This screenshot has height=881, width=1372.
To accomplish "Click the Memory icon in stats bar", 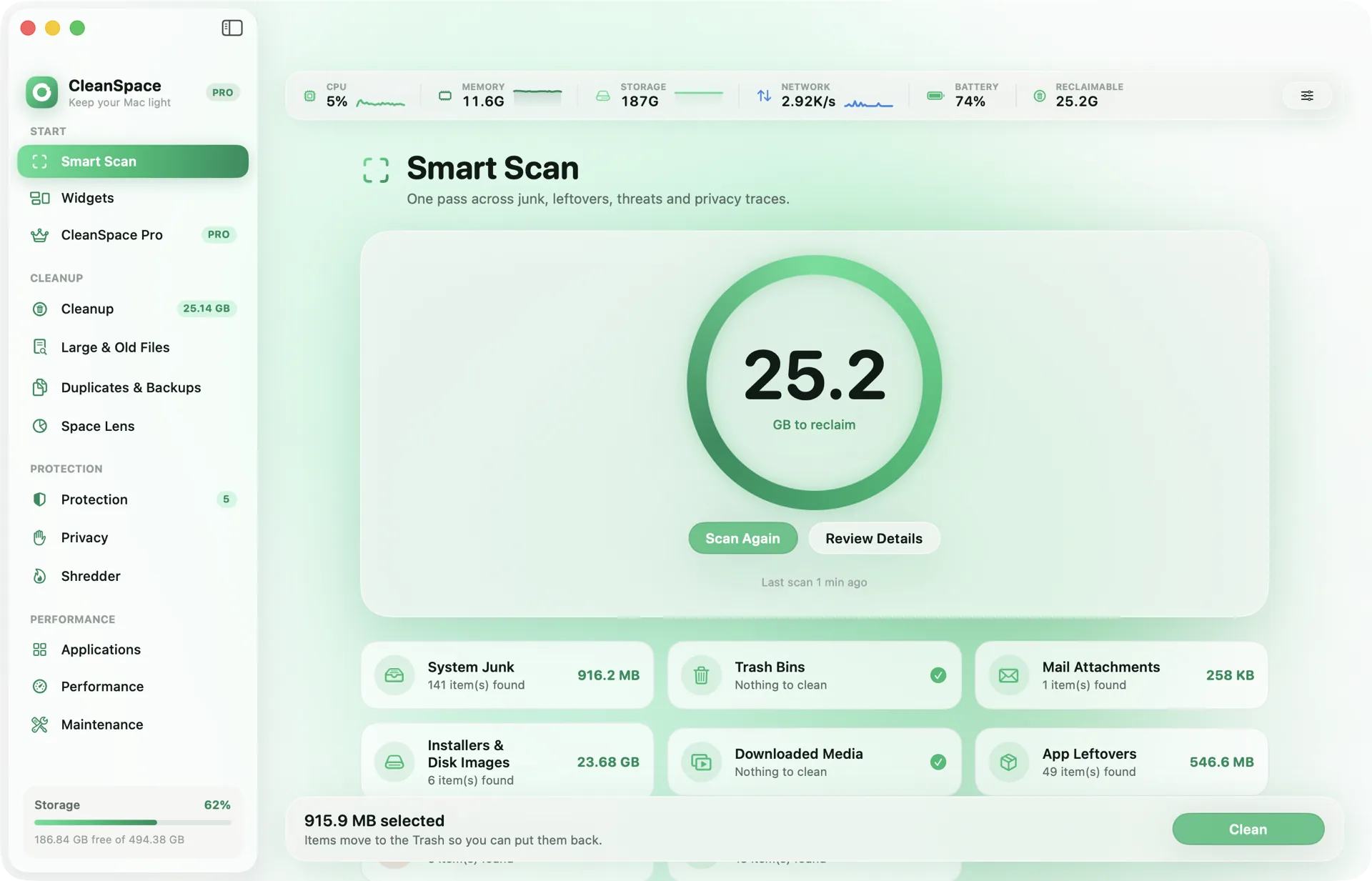I will tap(445, 96).
